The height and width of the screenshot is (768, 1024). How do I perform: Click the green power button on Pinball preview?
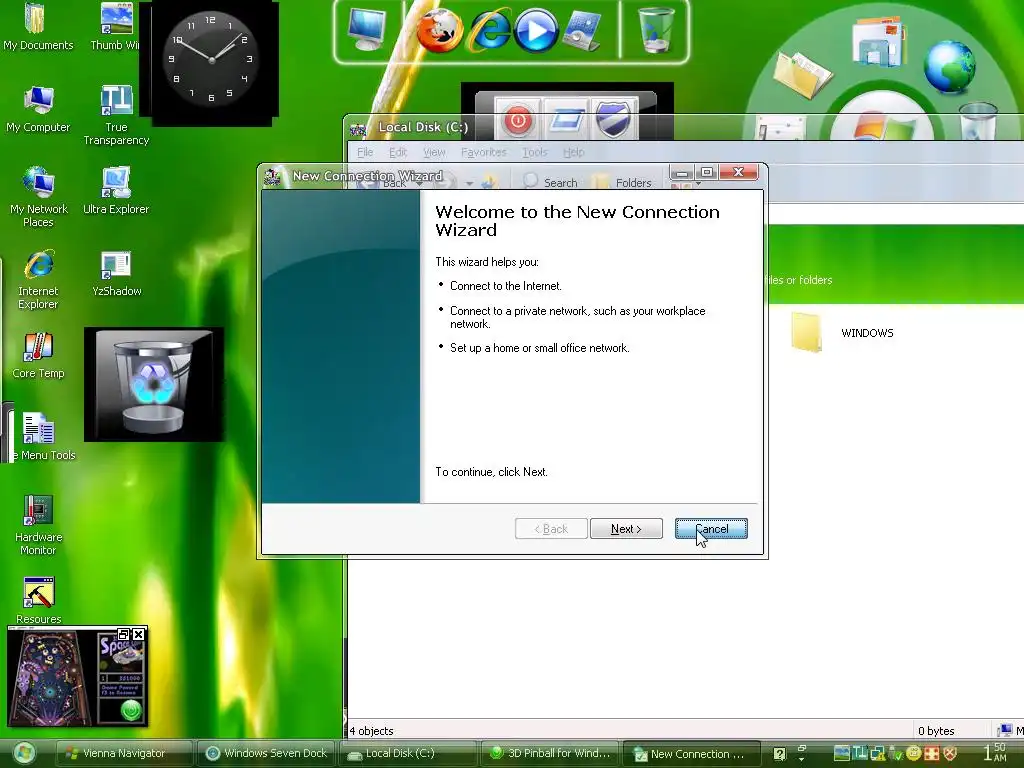point(131,709)
